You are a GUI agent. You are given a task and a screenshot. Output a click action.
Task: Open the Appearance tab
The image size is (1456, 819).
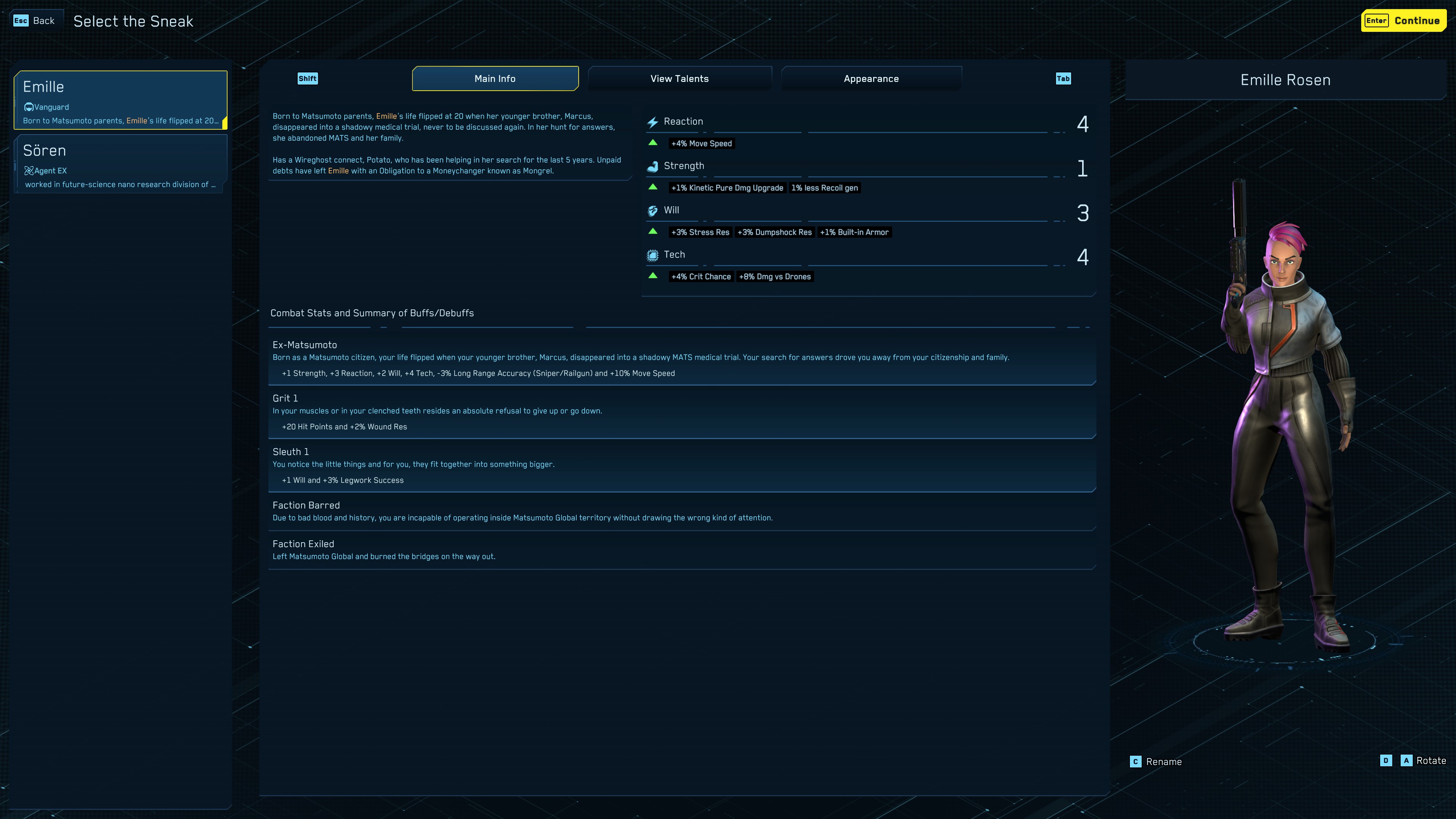click(x=871, y=78)
